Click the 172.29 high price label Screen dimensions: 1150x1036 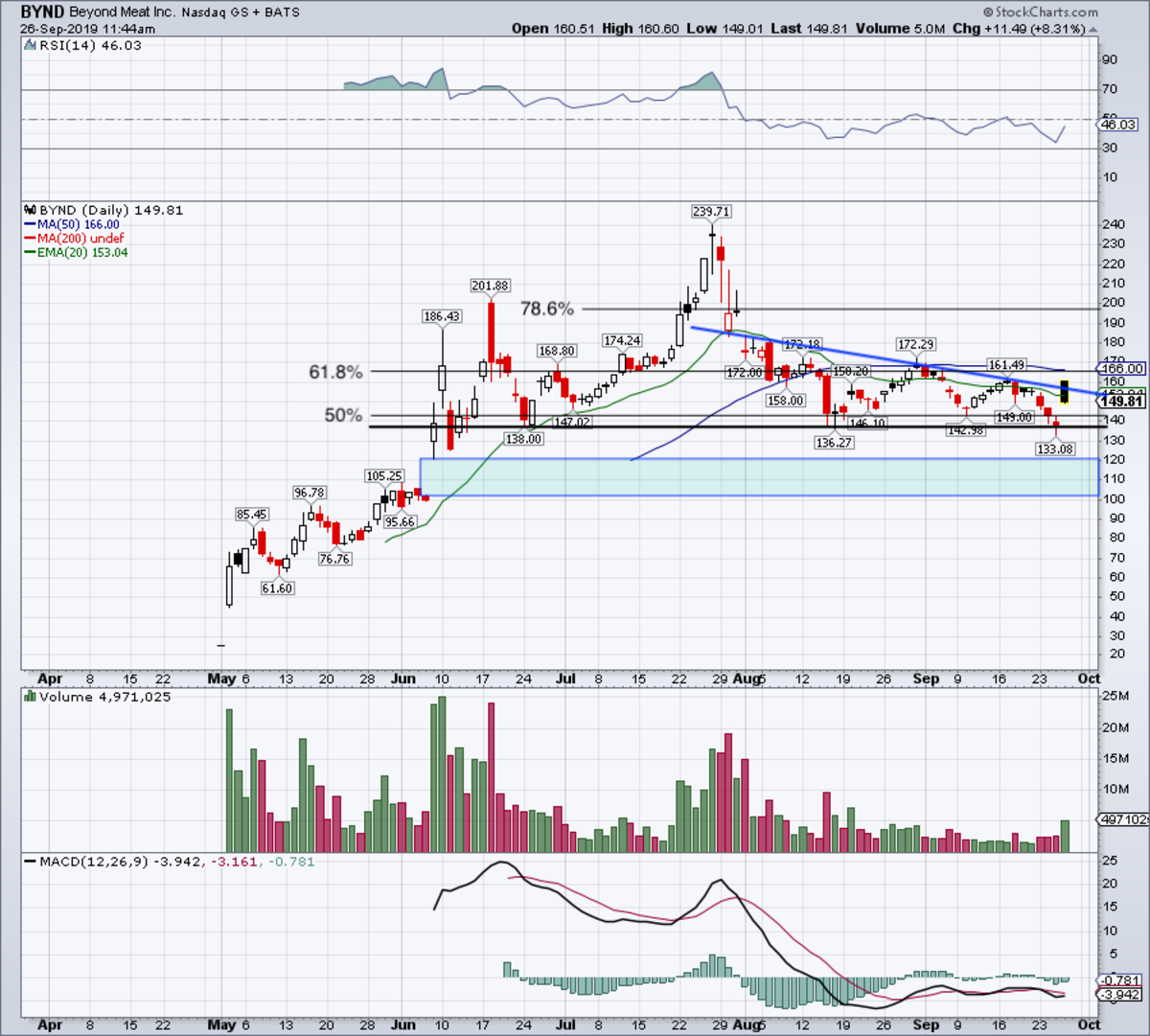916,344
